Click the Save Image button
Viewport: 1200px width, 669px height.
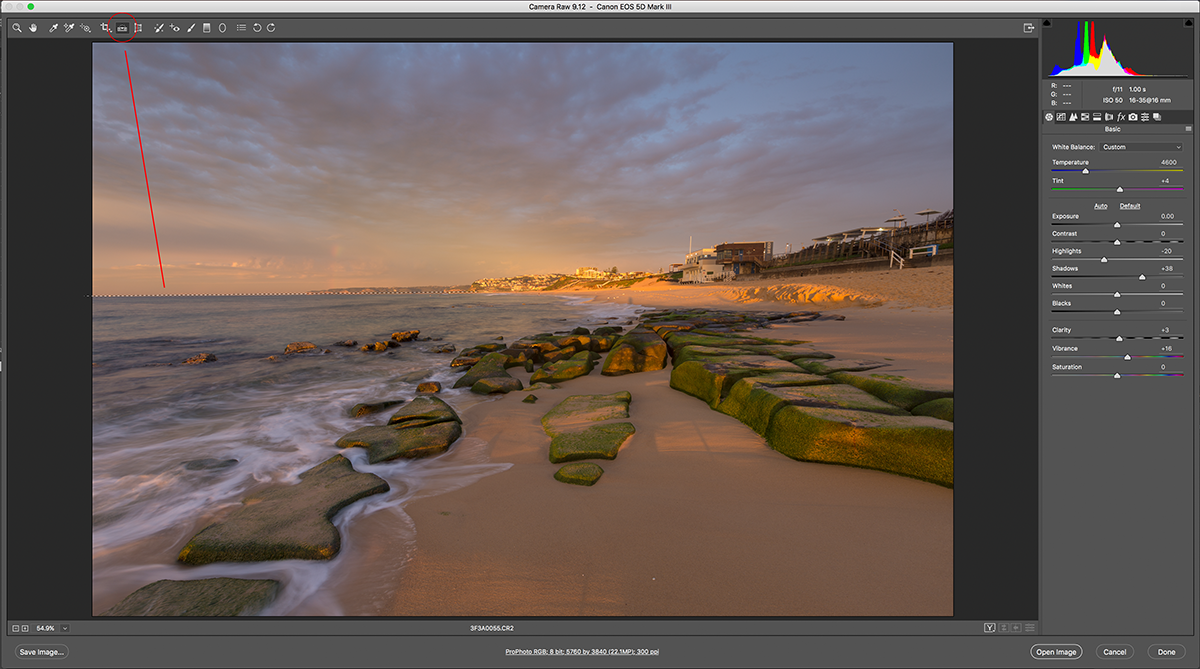click(42, 652)
